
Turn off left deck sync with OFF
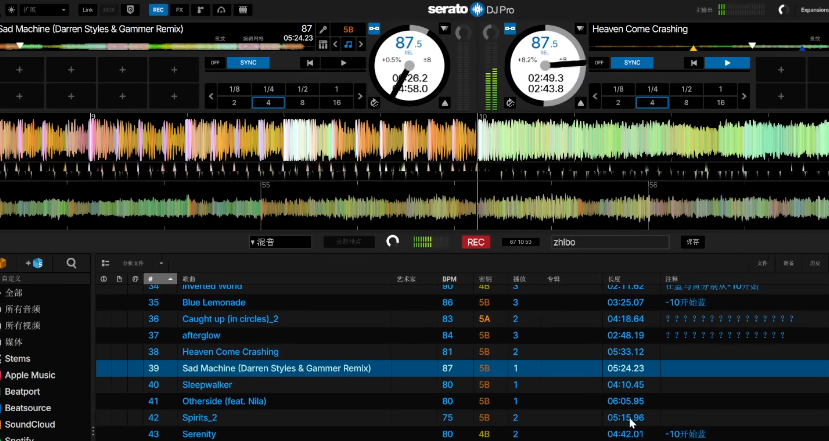pos(215,62)
